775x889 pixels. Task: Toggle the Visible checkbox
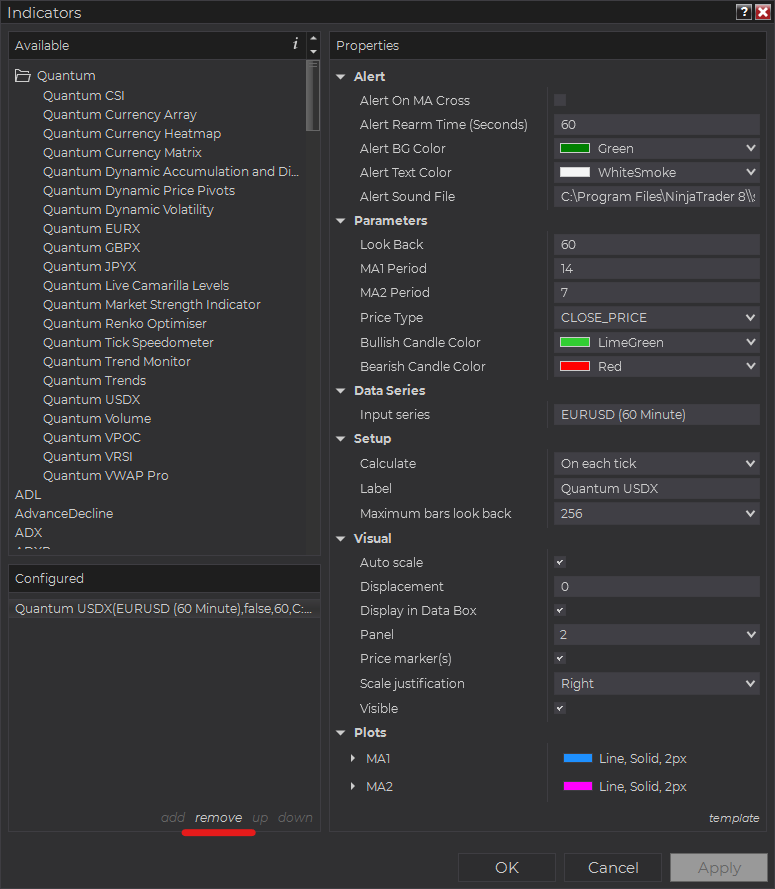(560, 708)
